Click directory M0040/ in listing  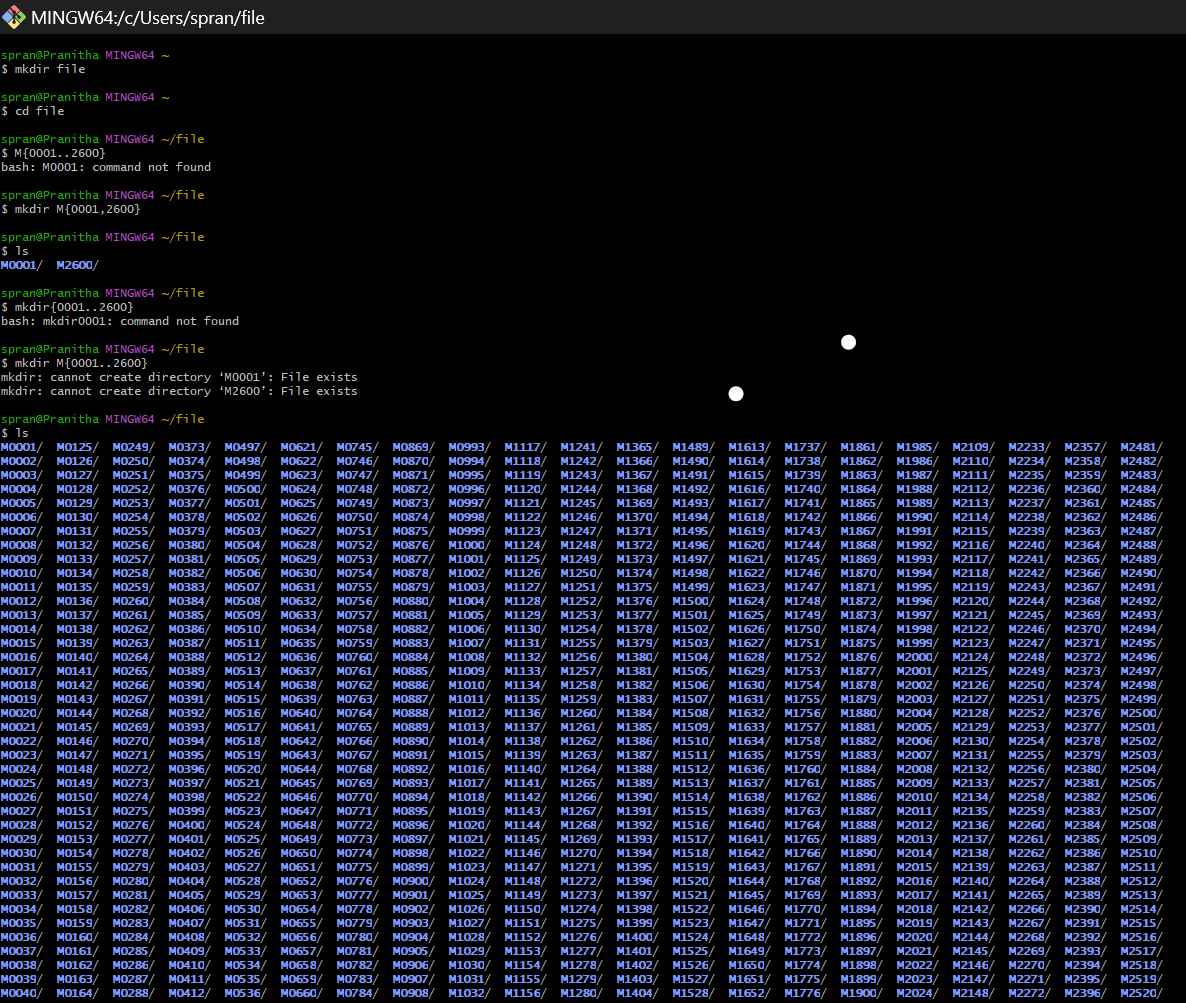21,992
